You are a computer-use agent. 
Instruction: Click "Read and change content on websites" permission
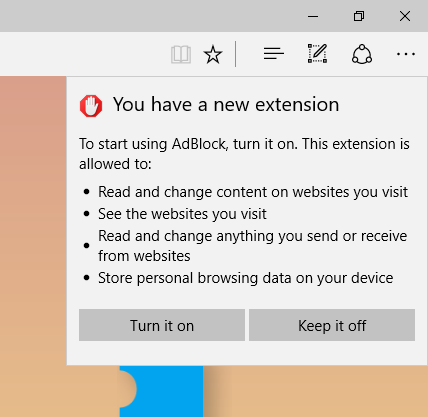click(x=253, y=192)
